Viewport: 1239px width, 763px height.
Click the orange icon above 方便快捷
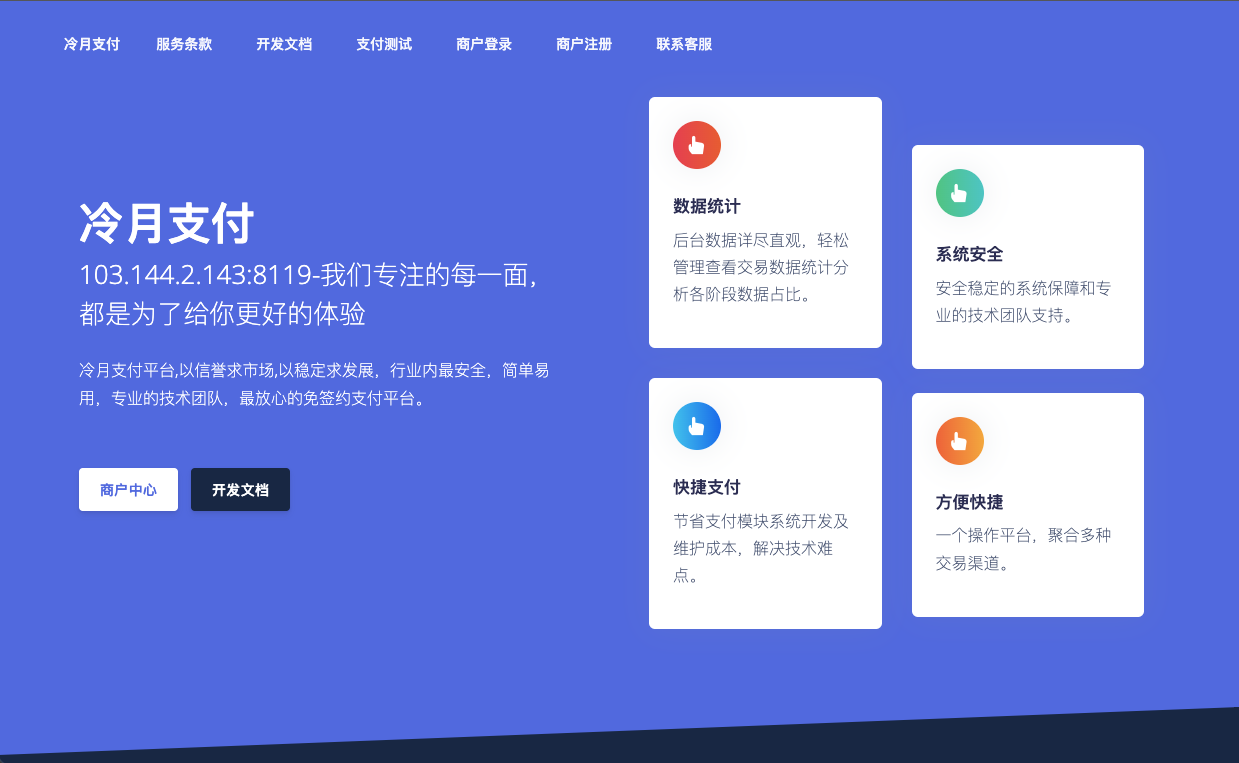pyautogui.click(x=959, y=441)
